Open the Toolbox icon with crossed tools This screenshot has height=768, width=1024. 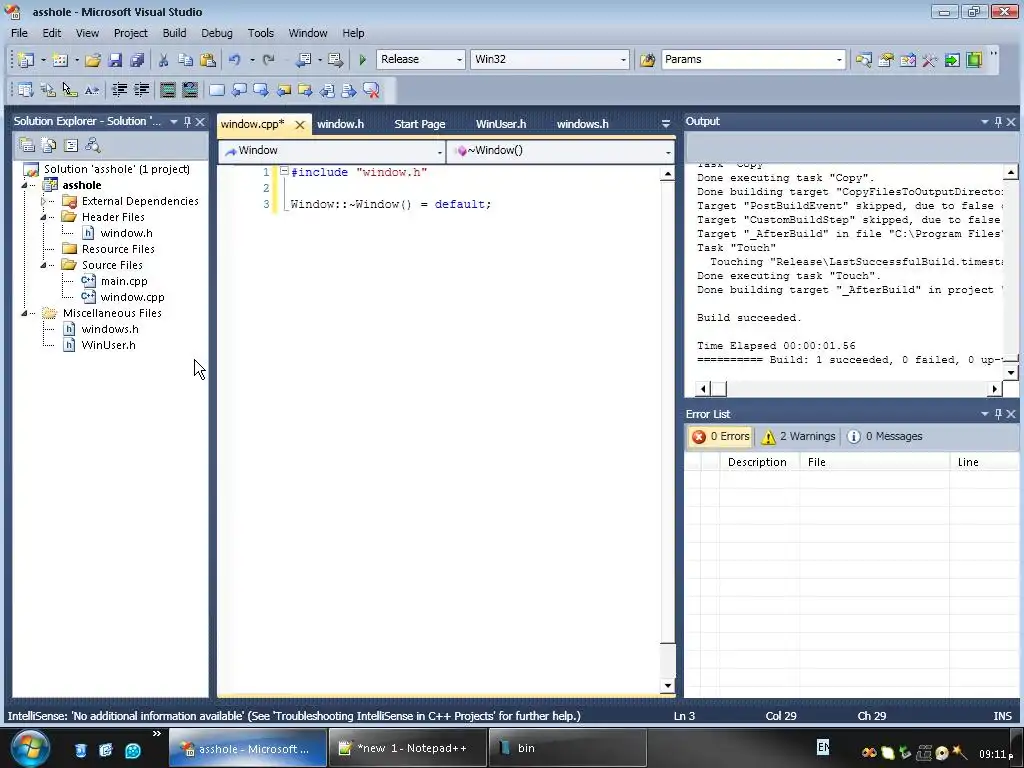coord(929,59)
